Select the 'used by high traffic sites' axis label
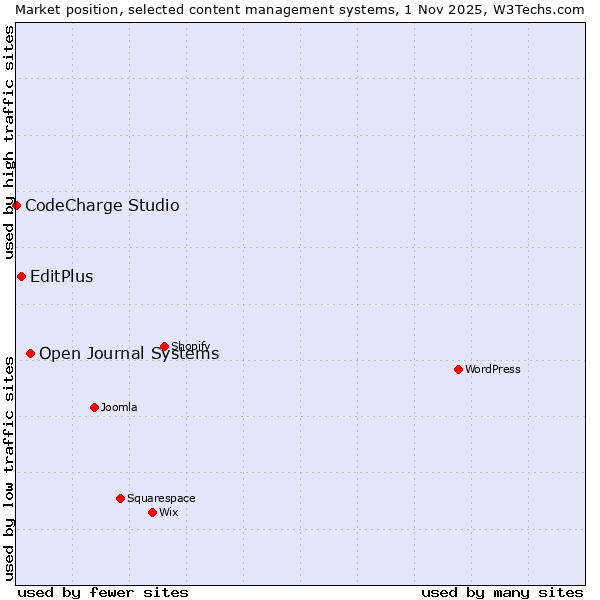600x600 pixels. point(9,143)
